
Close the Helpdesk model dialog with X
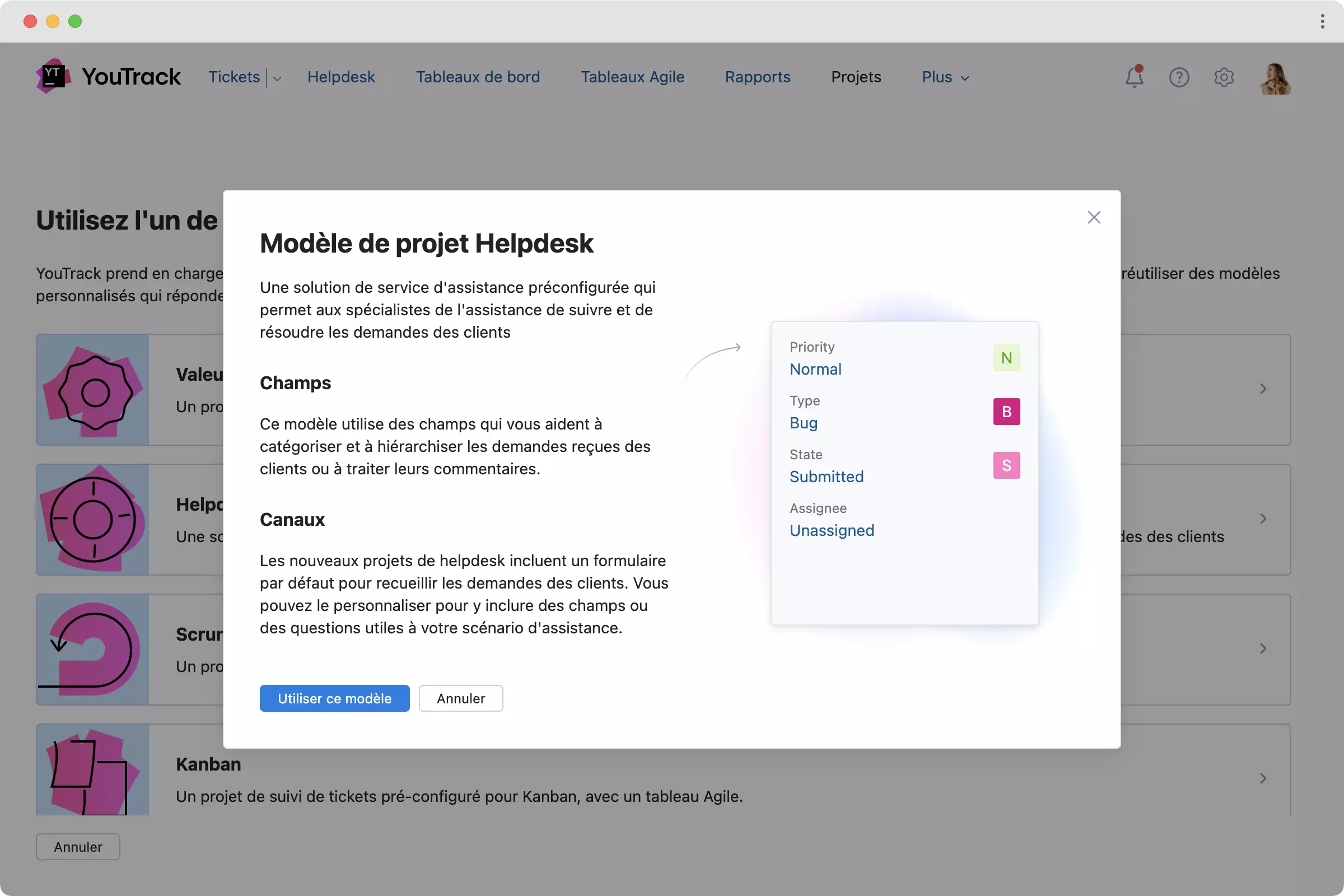(x=1094, y=218)
